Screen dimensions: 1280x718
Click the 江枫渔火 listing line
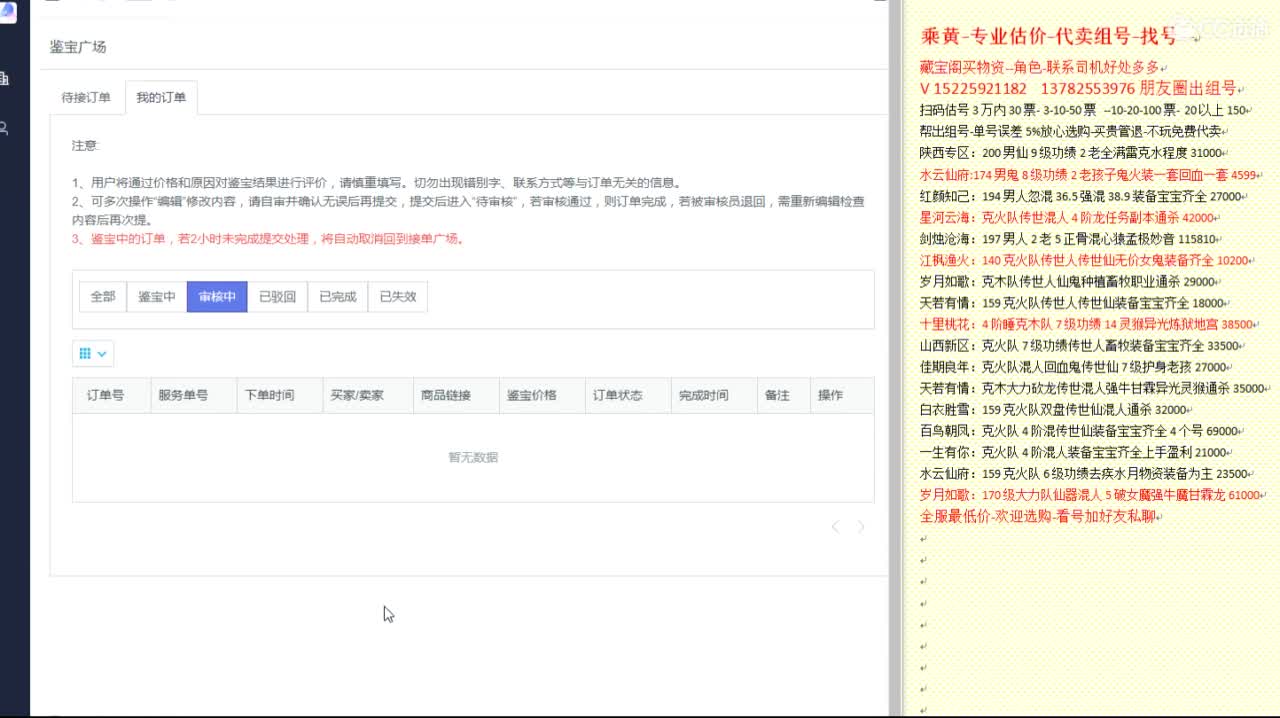[x=1085, y=260]
